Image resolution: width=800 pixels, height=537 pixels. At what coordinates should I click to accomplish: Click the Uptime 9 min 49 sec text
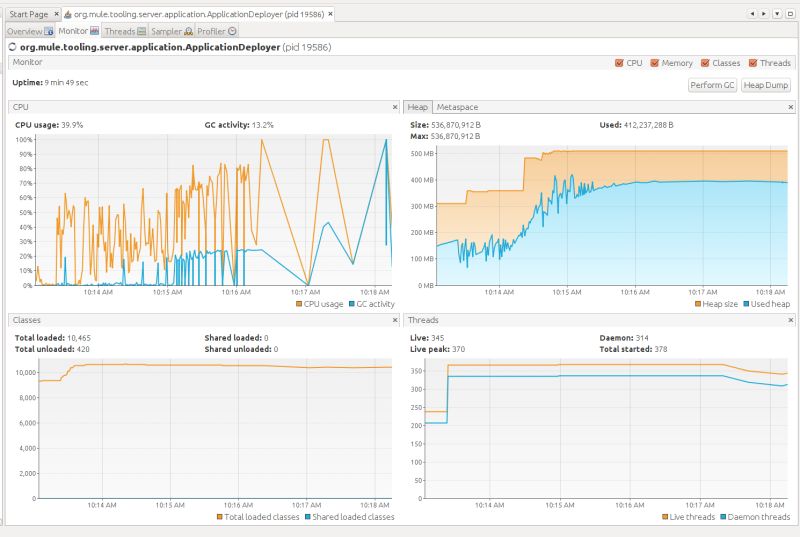[x=50, y=83]
